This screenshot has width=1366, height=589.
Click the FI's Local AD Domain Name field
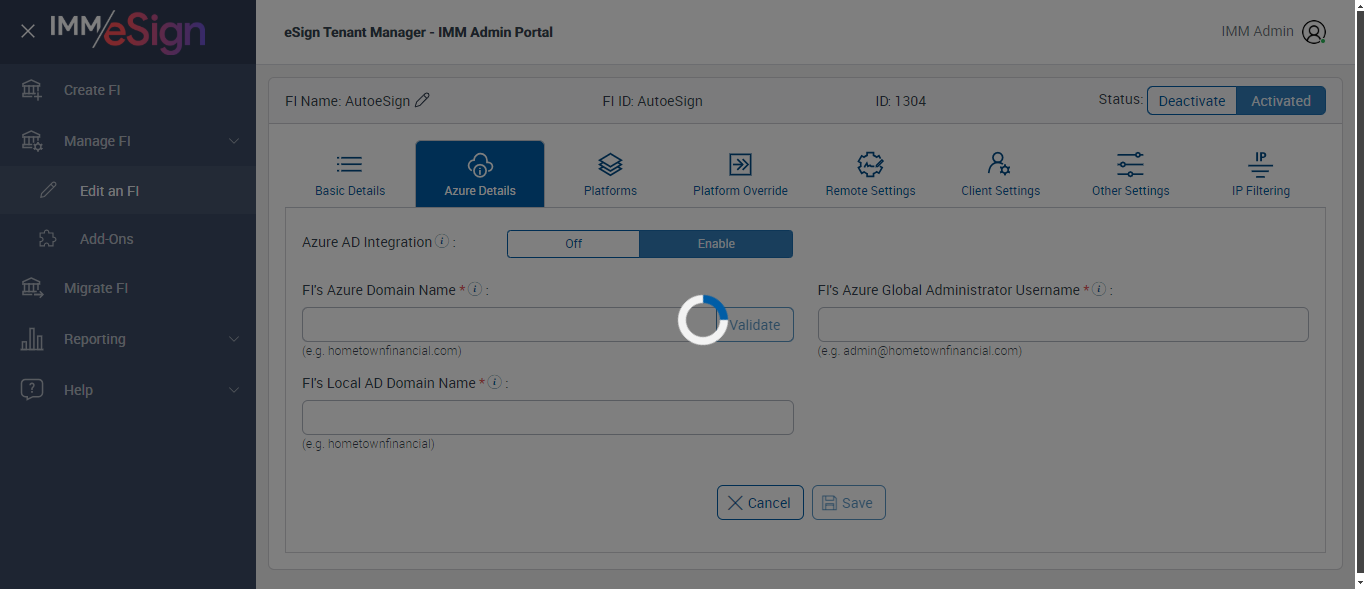point(548,418)
